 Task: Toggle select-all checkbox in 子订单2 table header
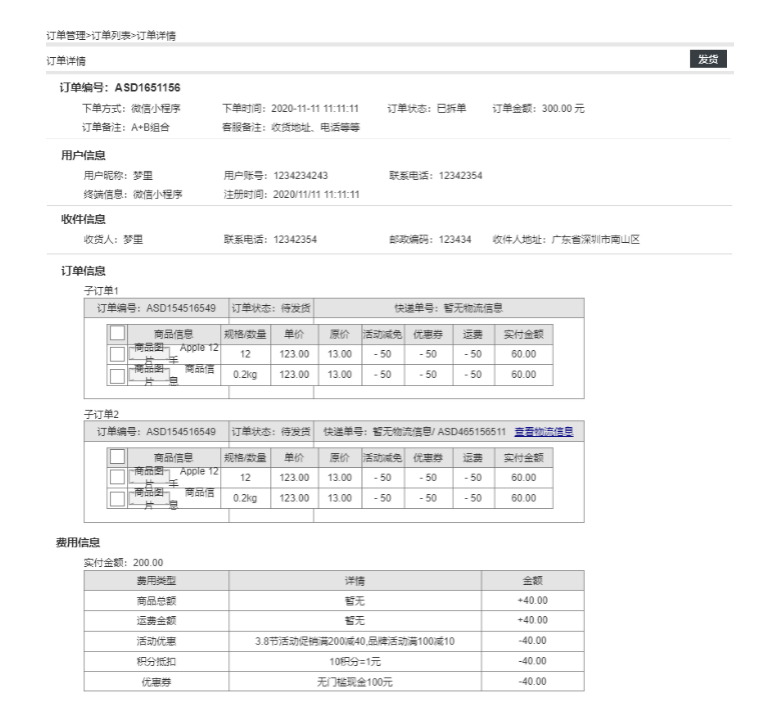(x=118, y=457)
